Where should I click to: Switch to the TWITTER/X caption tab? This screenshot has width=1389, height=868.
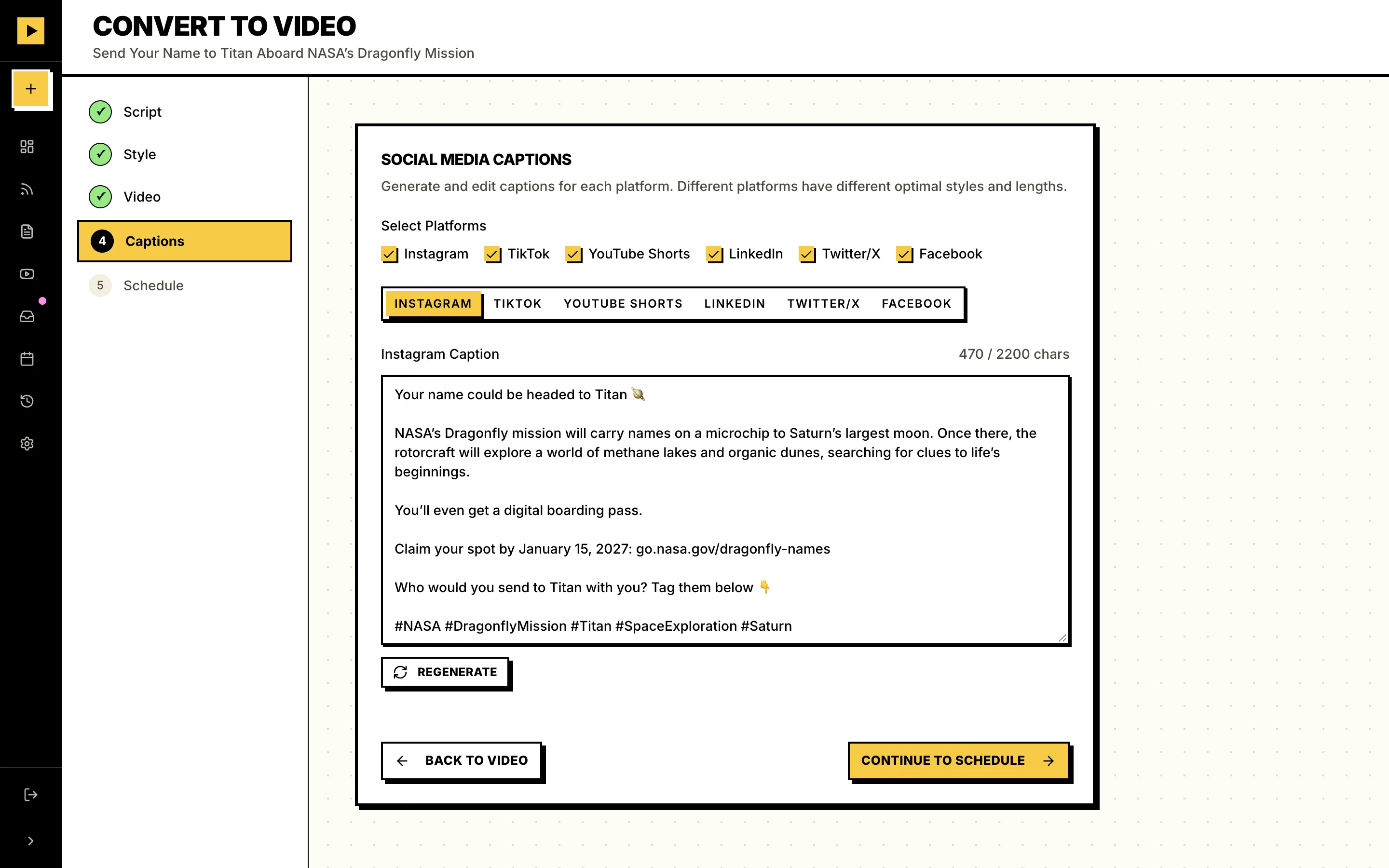(x=823, y=304)
